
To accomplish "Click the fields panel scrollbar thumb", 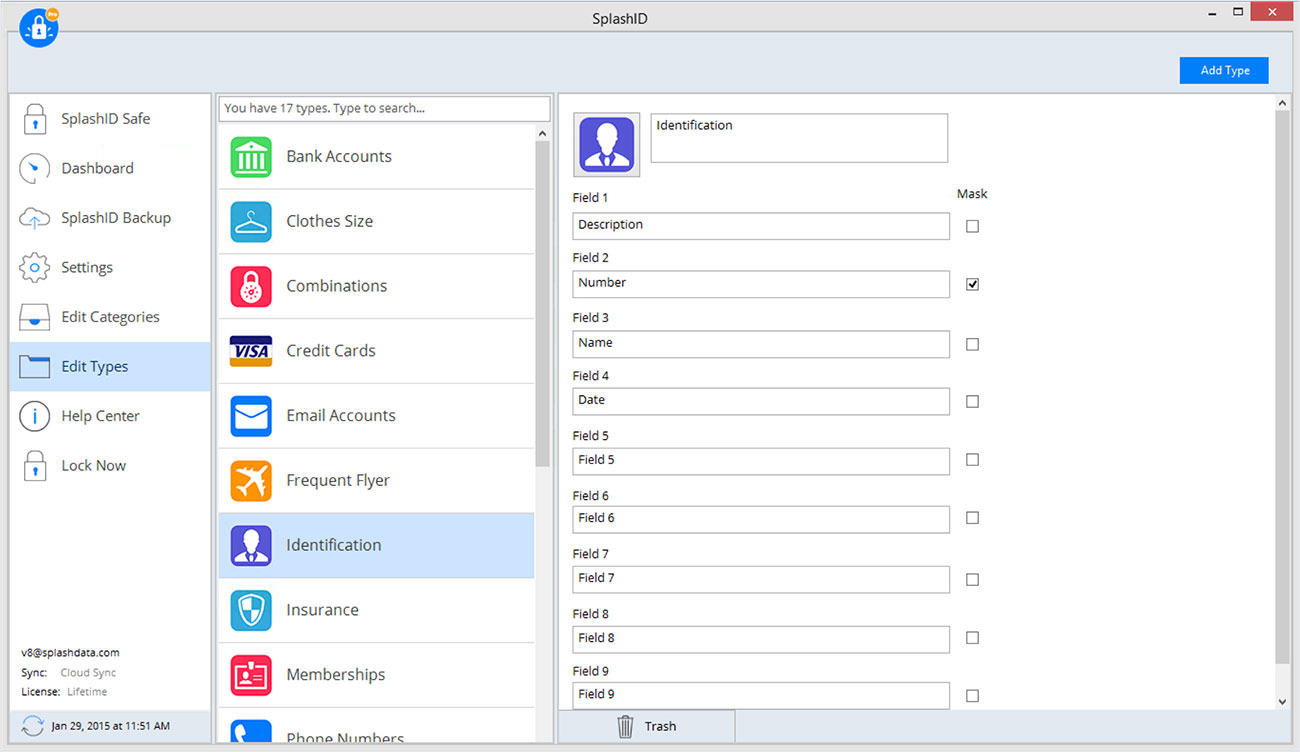I will [1283, 388].
